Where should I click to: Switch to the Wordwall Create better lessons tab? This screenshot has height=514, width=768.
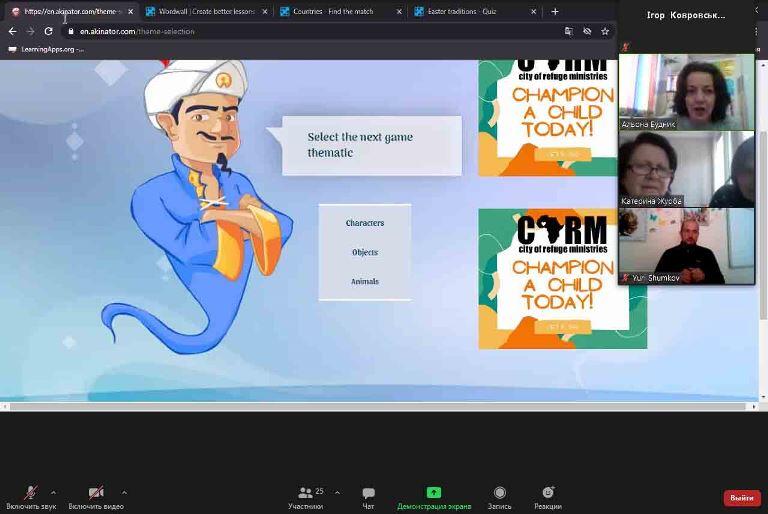click(206, 11)
